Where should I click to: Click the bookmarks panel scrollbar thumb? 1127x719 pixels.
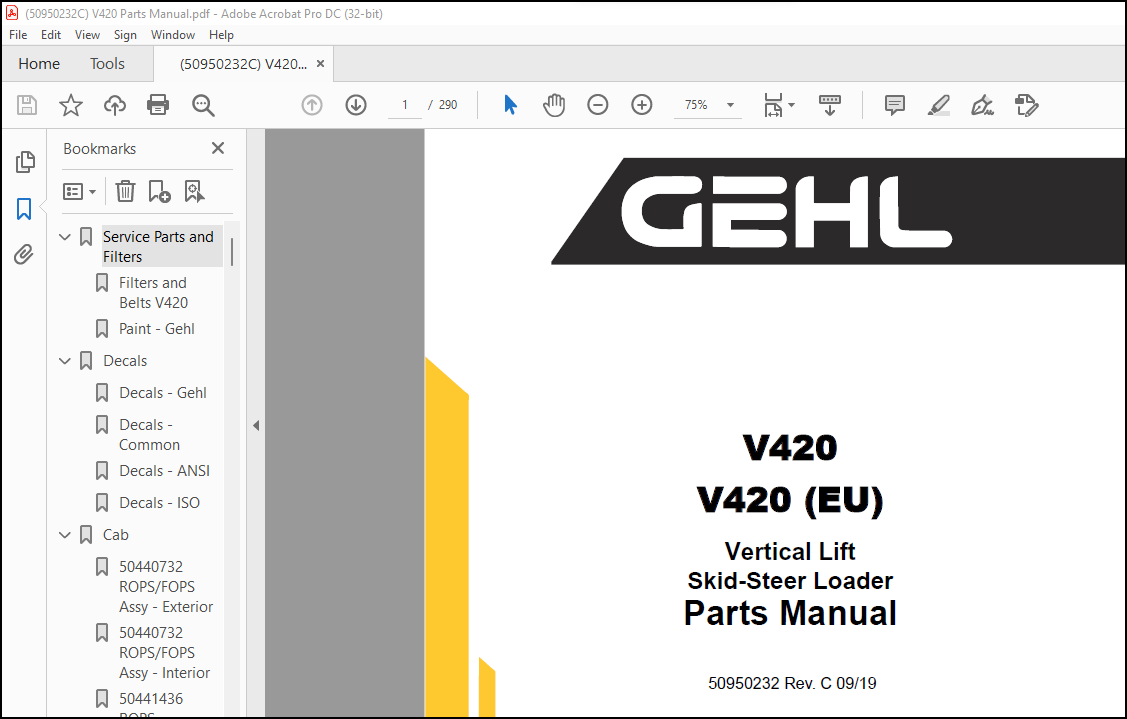pos(231,252)
